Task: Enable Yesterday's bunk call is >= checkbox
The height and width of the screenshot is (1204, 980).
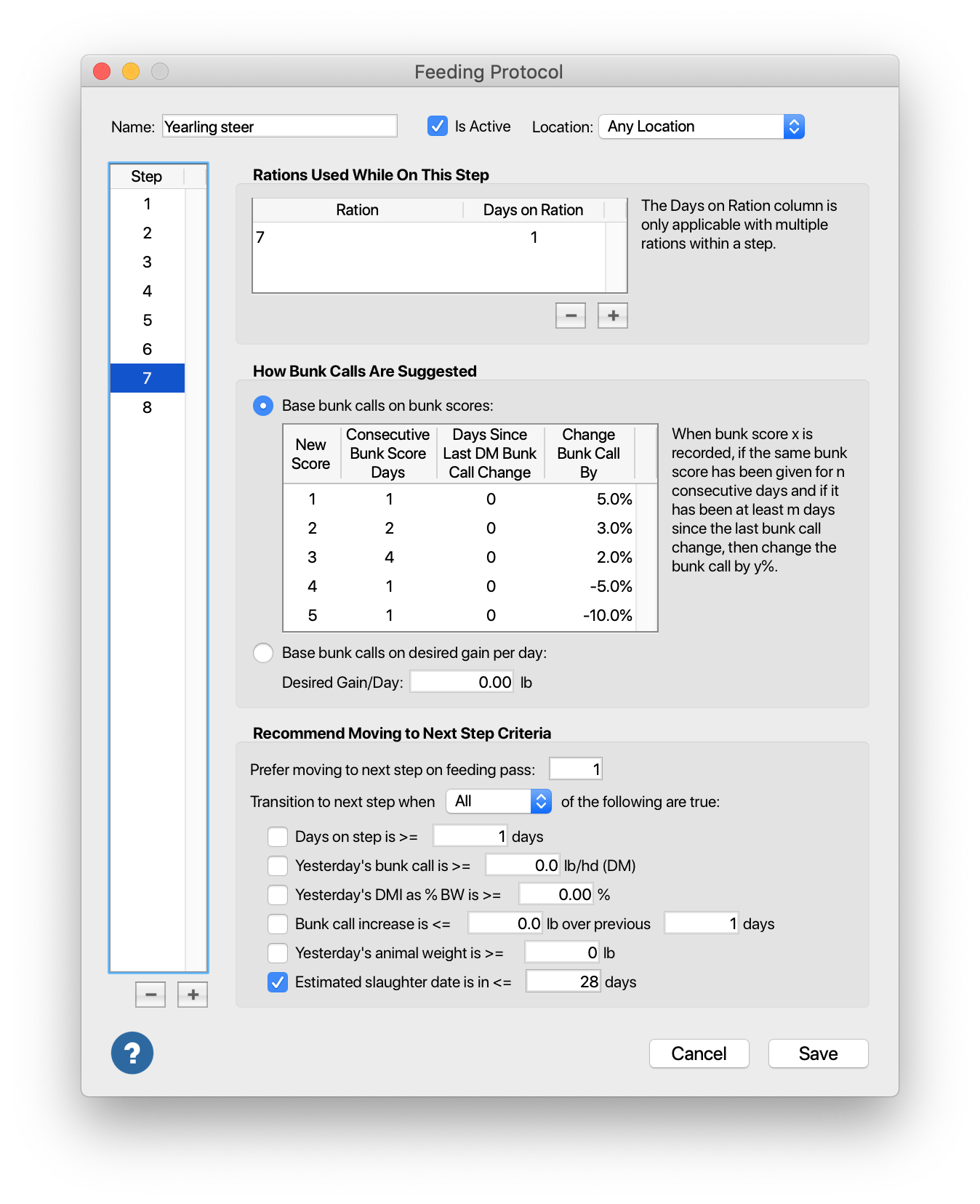Action: (278, 866)
